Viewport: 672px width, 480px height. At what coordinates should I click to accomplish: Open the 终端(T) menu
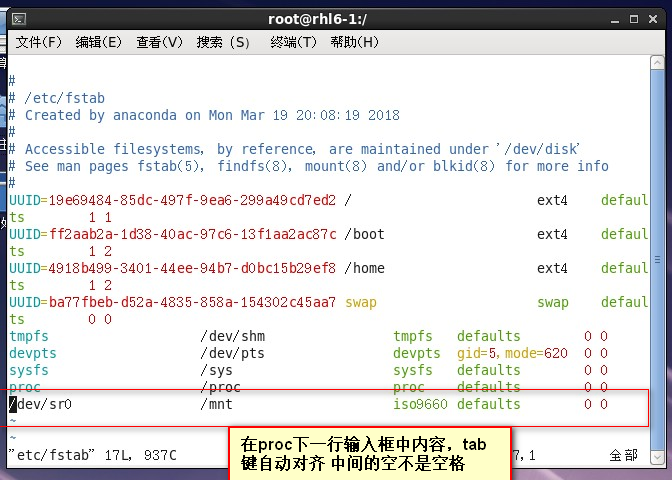(x=293, y=42)
